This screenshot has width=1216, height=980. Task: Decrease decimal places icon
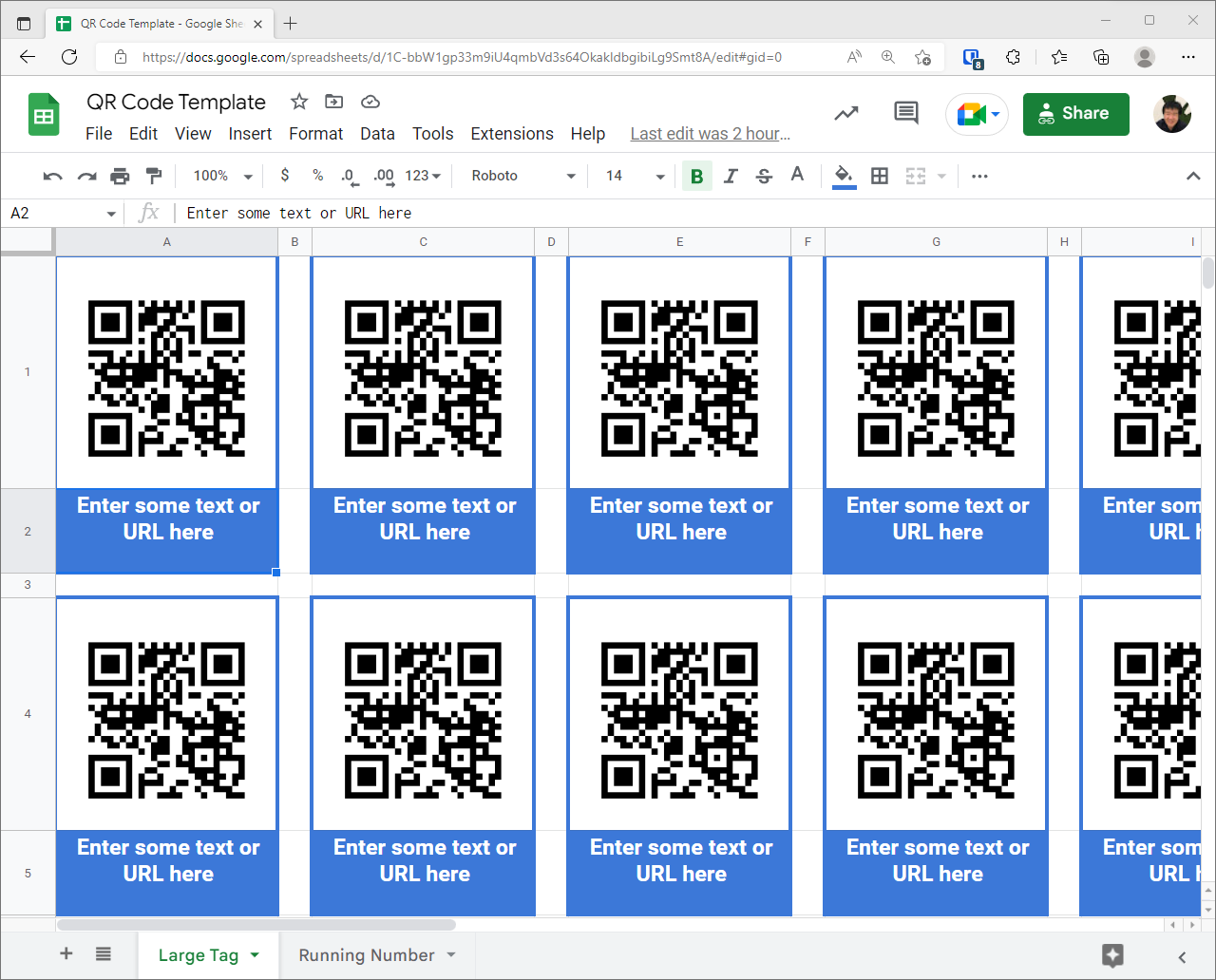(x=349, y=176)
